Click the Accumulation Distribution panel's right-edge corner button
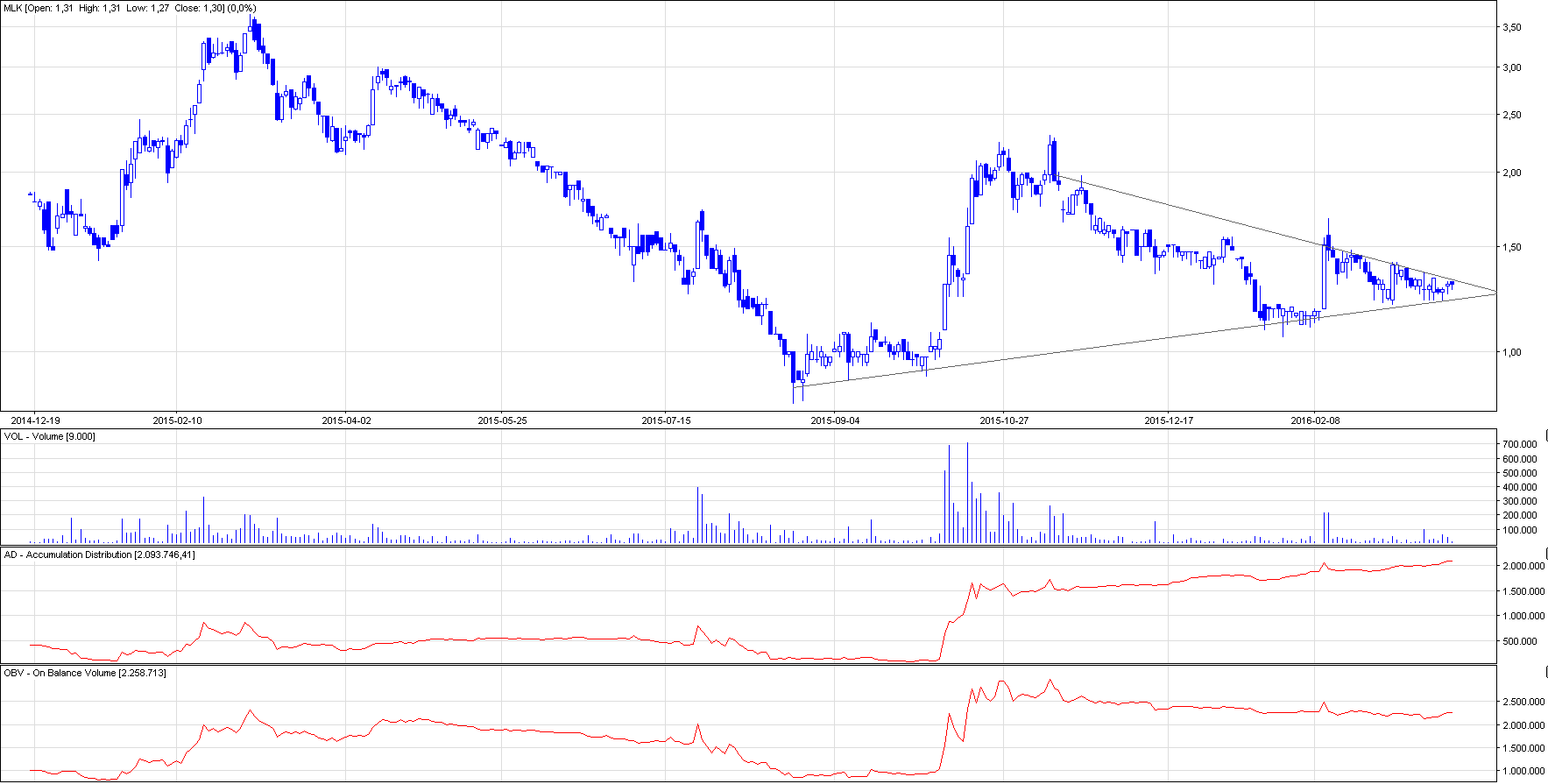The width and height of the screenshot is (1548, 784). [x=1545, y=553]
